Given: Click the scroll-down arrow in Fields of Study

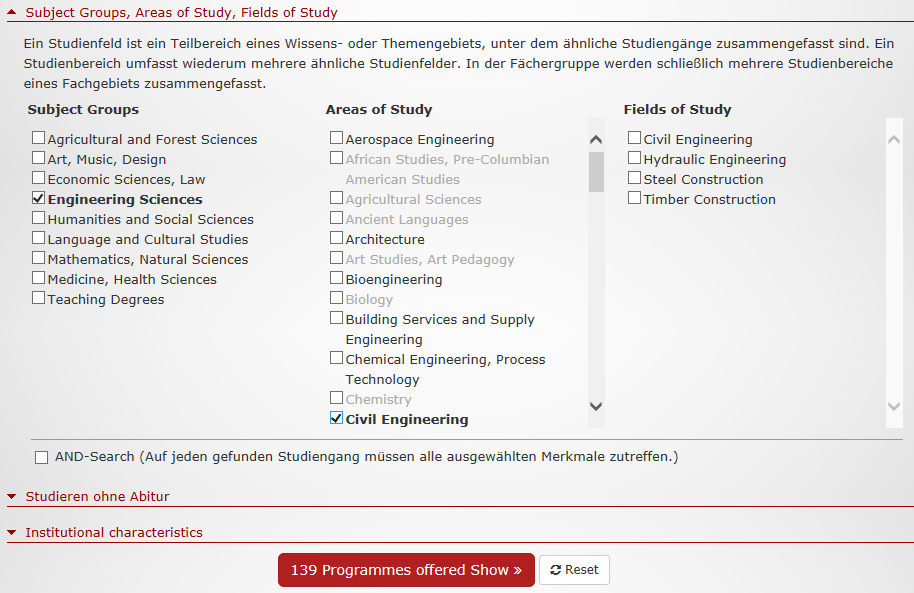Looking at the screenshot, I should pyautogui.click(x=894, y=406).
